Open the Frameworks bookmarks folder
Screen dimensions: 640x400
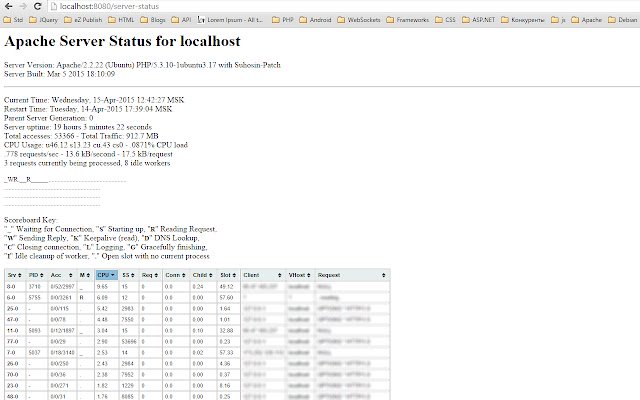407,20
